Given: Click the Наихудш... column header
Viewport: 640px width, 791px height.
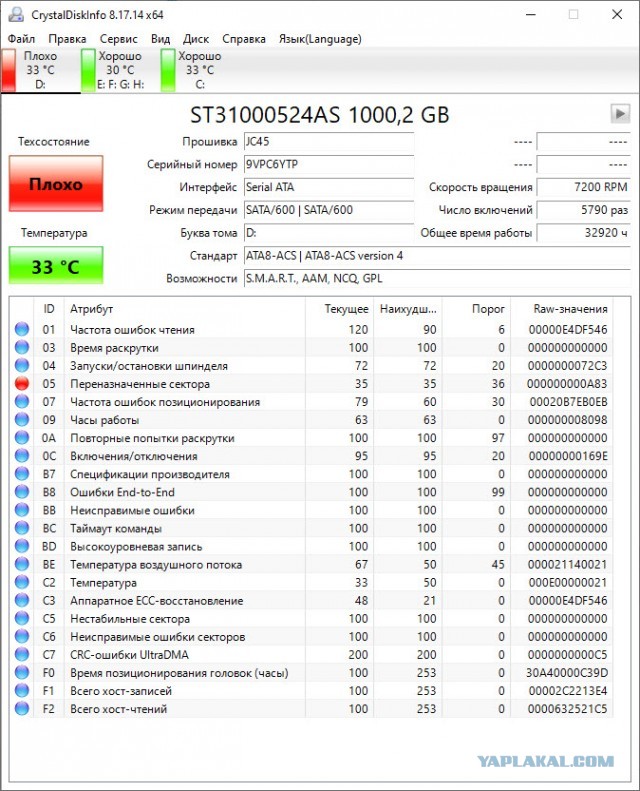Looking at the screenshot, I should pyautogui.click(x=408, y=309).
